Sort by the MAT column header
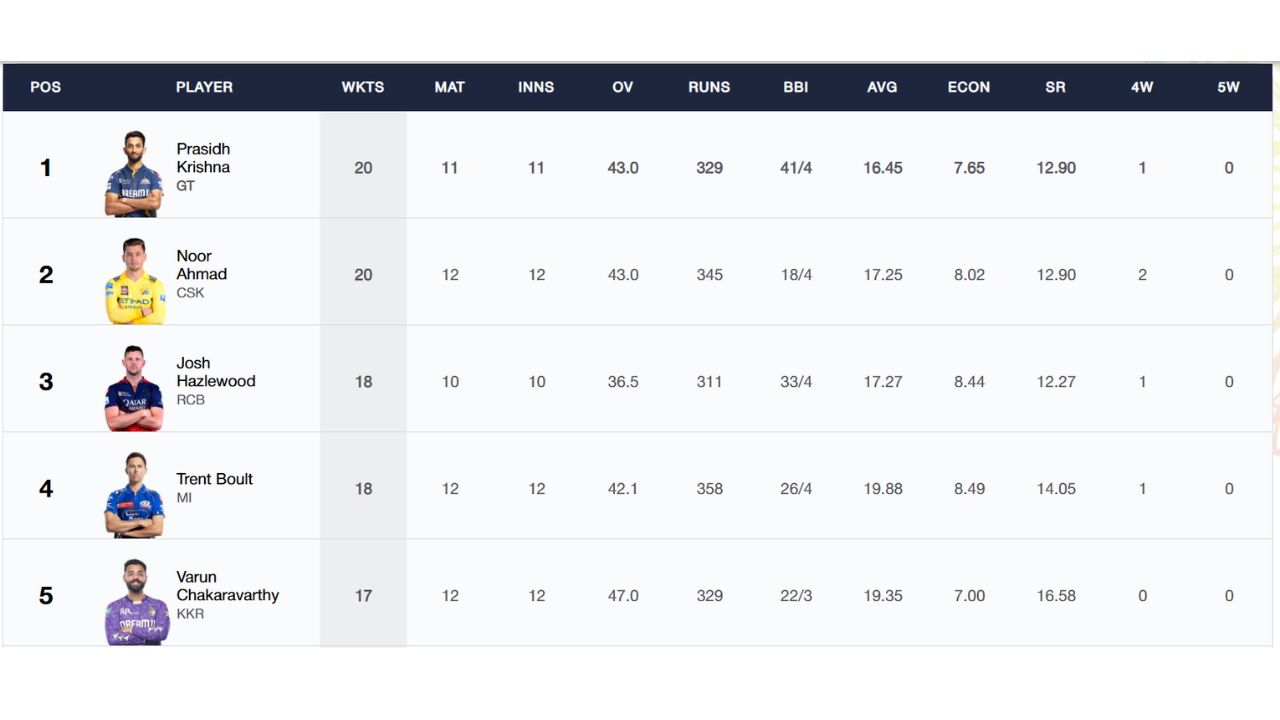 click(450, 87)
